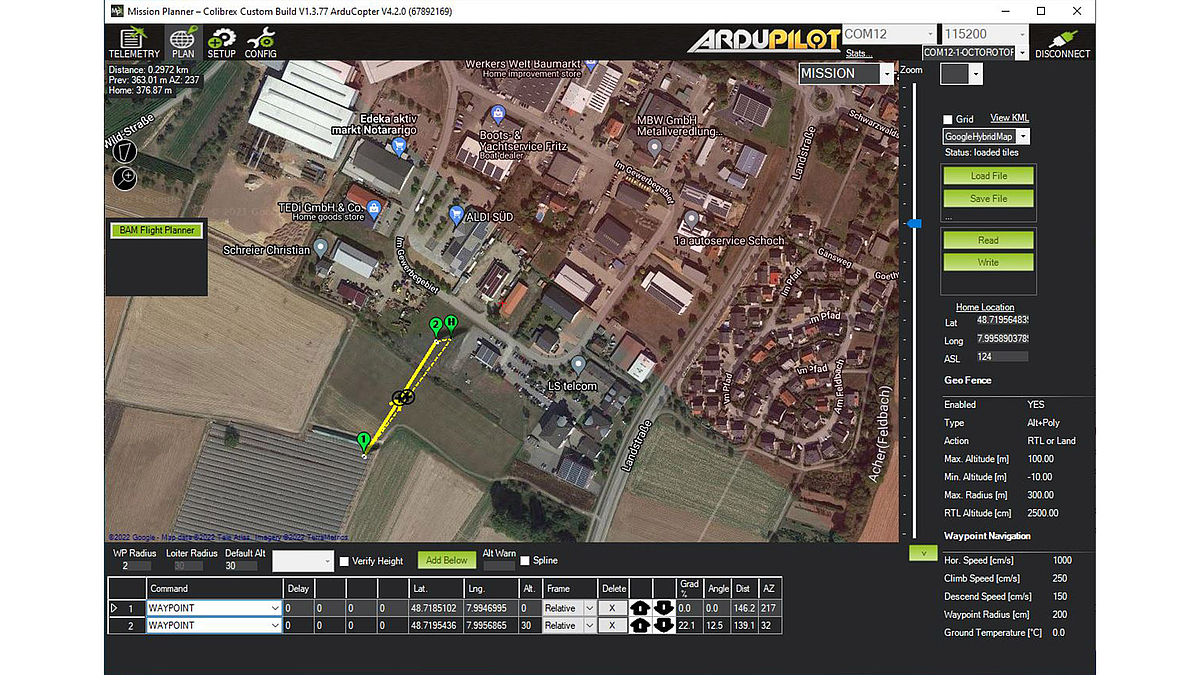Open the GoogleHybridMap provider dropdown
This screenshot has height=675, width=1200.
click(986, 136)
